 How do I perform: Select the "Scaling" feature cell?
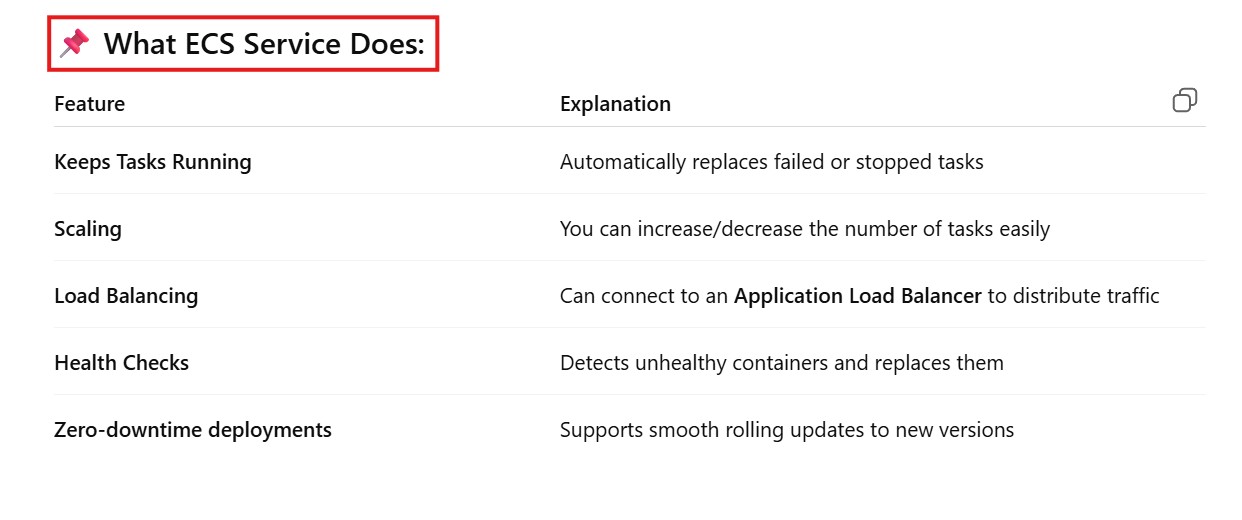pyautogui.click(x=88, y=229)
